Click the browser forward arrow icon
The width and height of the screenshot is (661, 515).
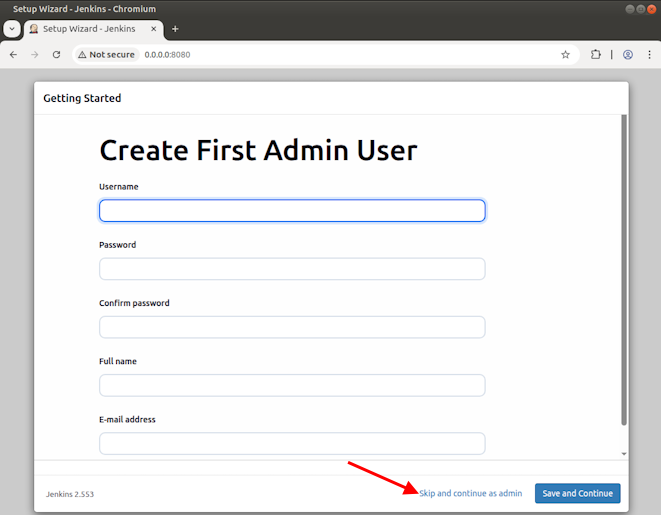[35, 55]
